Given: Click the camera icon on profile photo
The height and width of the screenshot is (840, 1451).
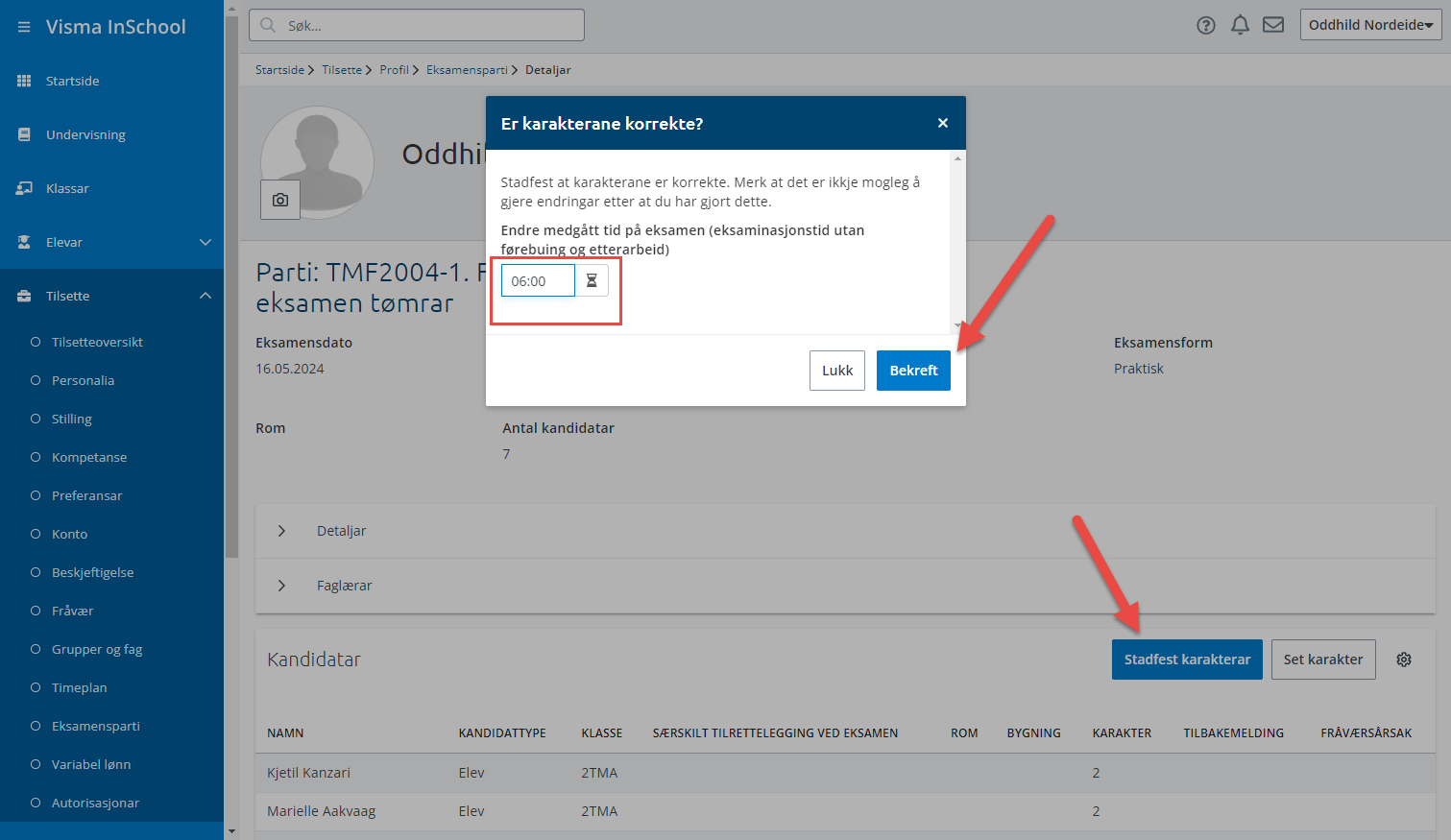Looking at the screenshot, I should (x=280, y=200).
